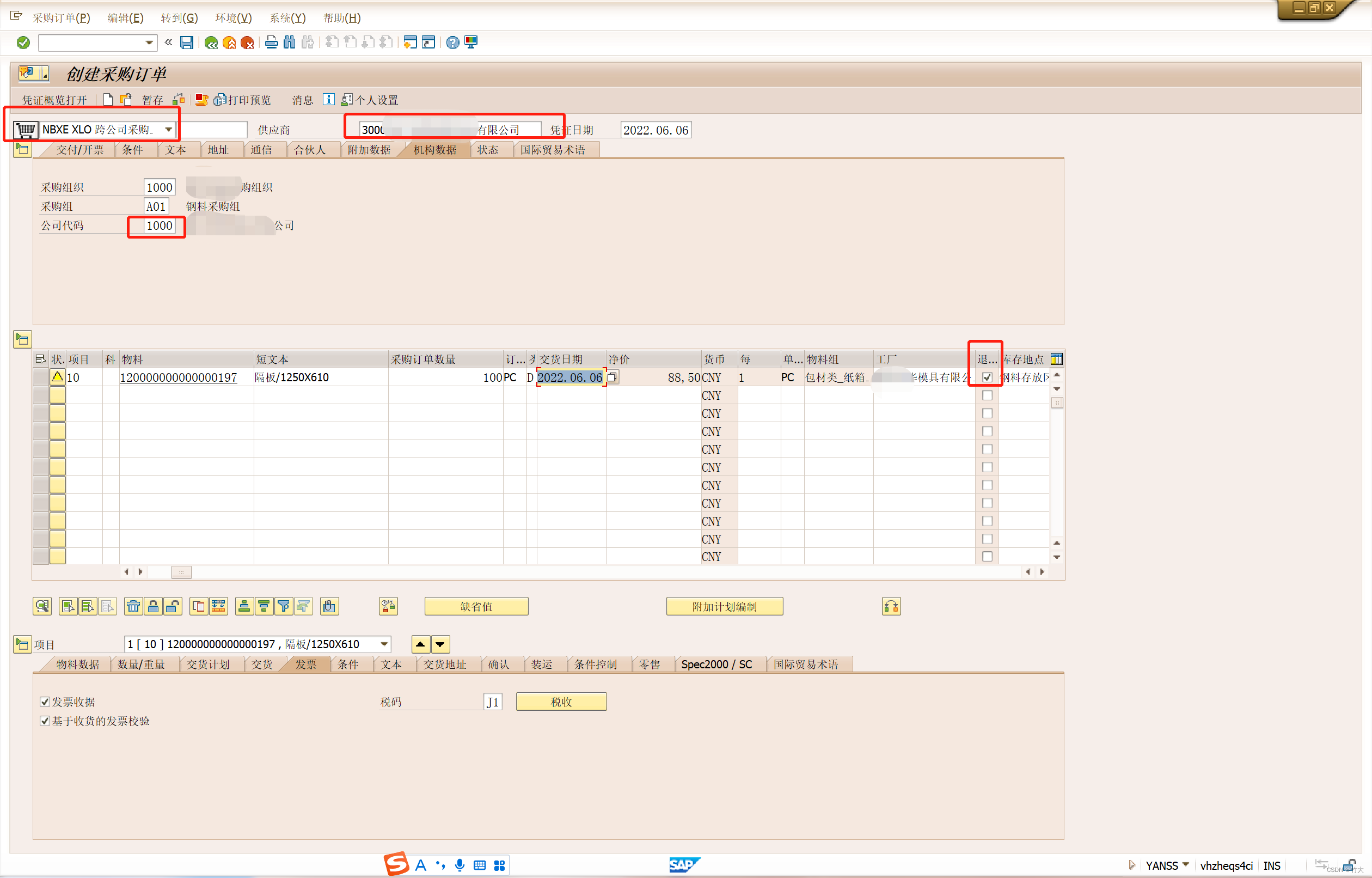The width and height of the screenshot is (1372, 878).
Task: Click the green Back arrow icon
Action: click(x=211, y=43)
